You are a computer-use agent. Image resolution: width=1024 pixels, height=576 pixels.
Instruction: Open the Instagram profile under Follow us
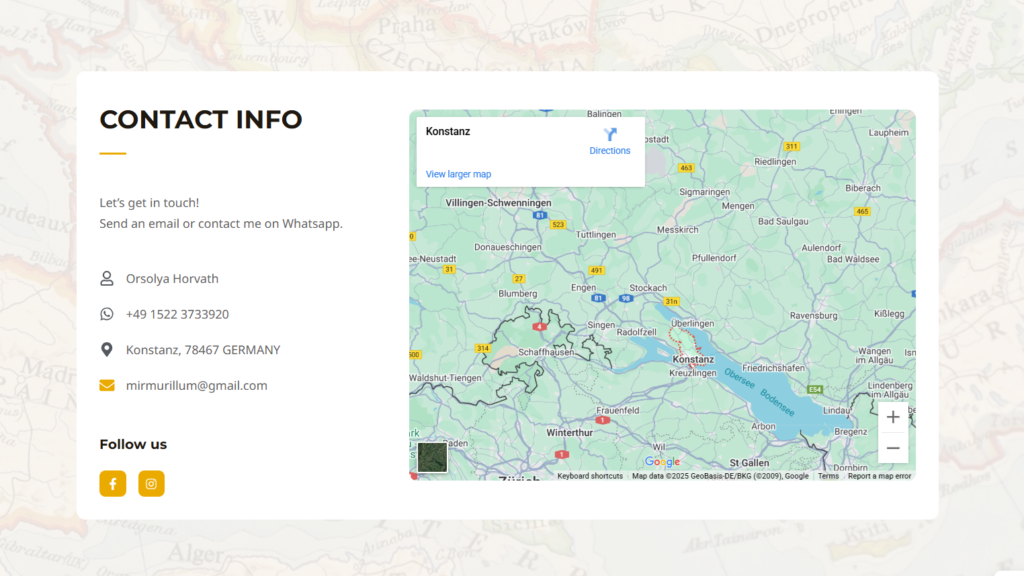point(151,483)
